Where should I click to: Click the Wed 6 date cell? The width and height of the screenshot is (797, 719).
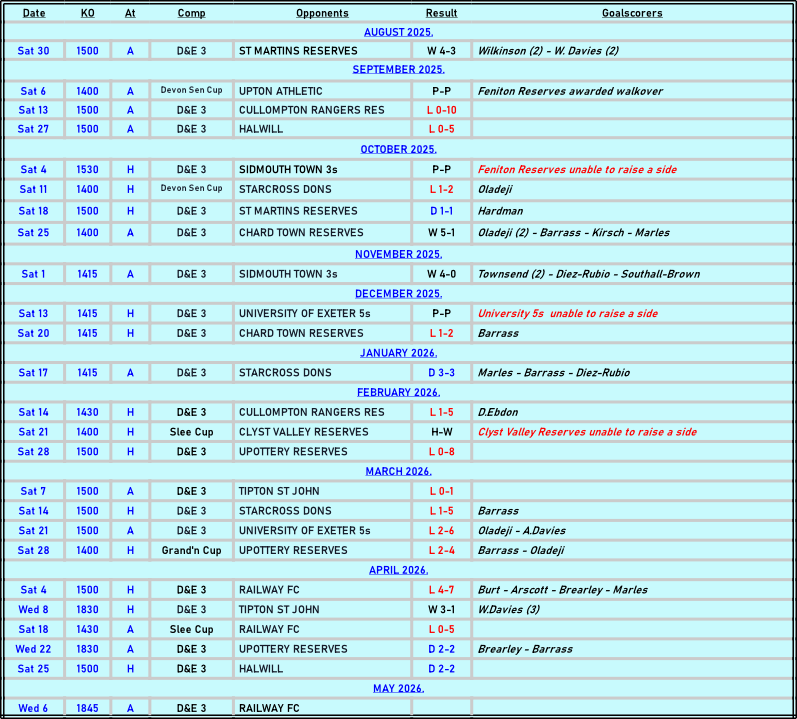click(x=33, y=708)
